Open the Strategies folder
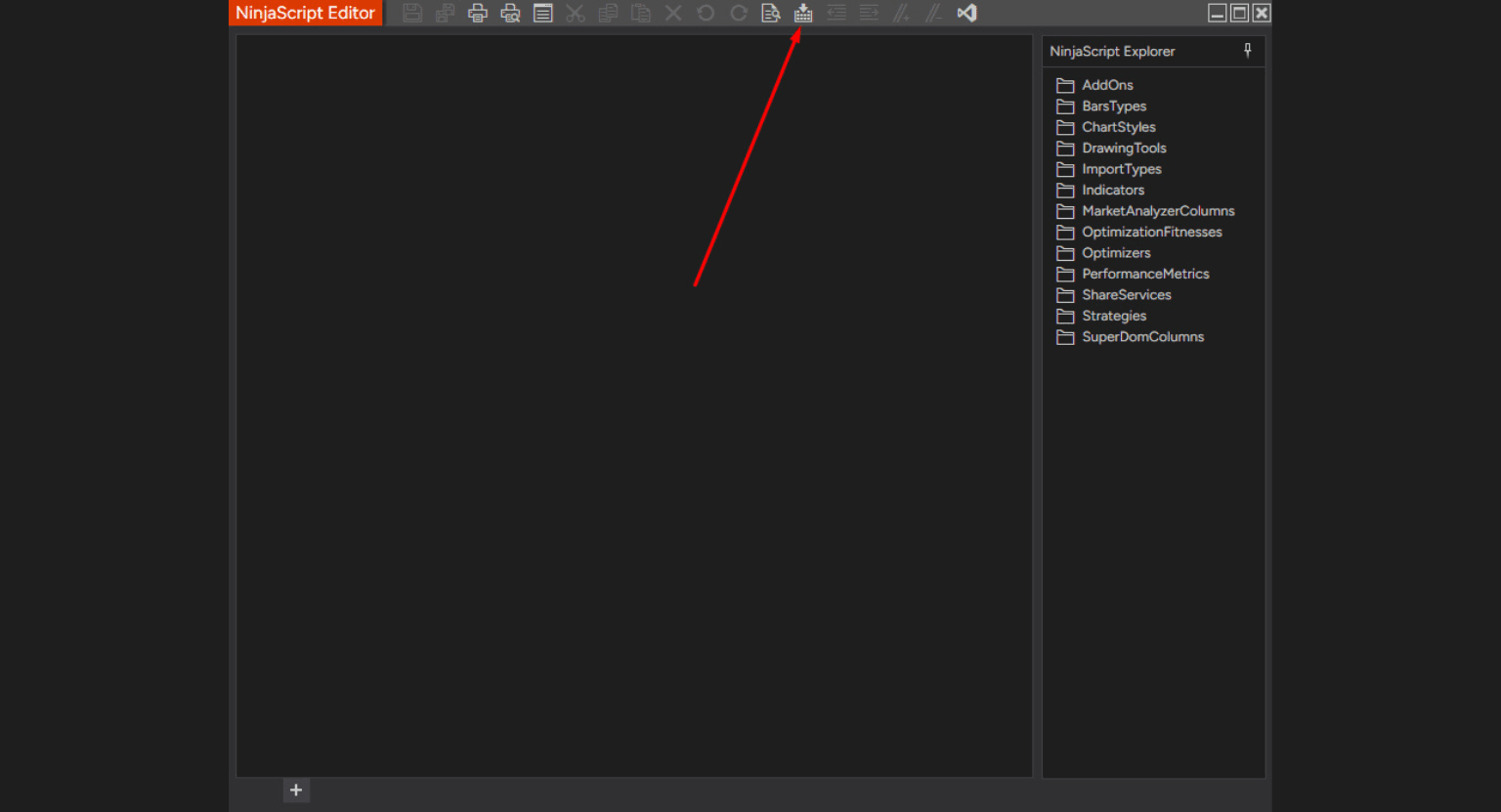This screenshot has height=812, width=1501. click(1101, 317)
